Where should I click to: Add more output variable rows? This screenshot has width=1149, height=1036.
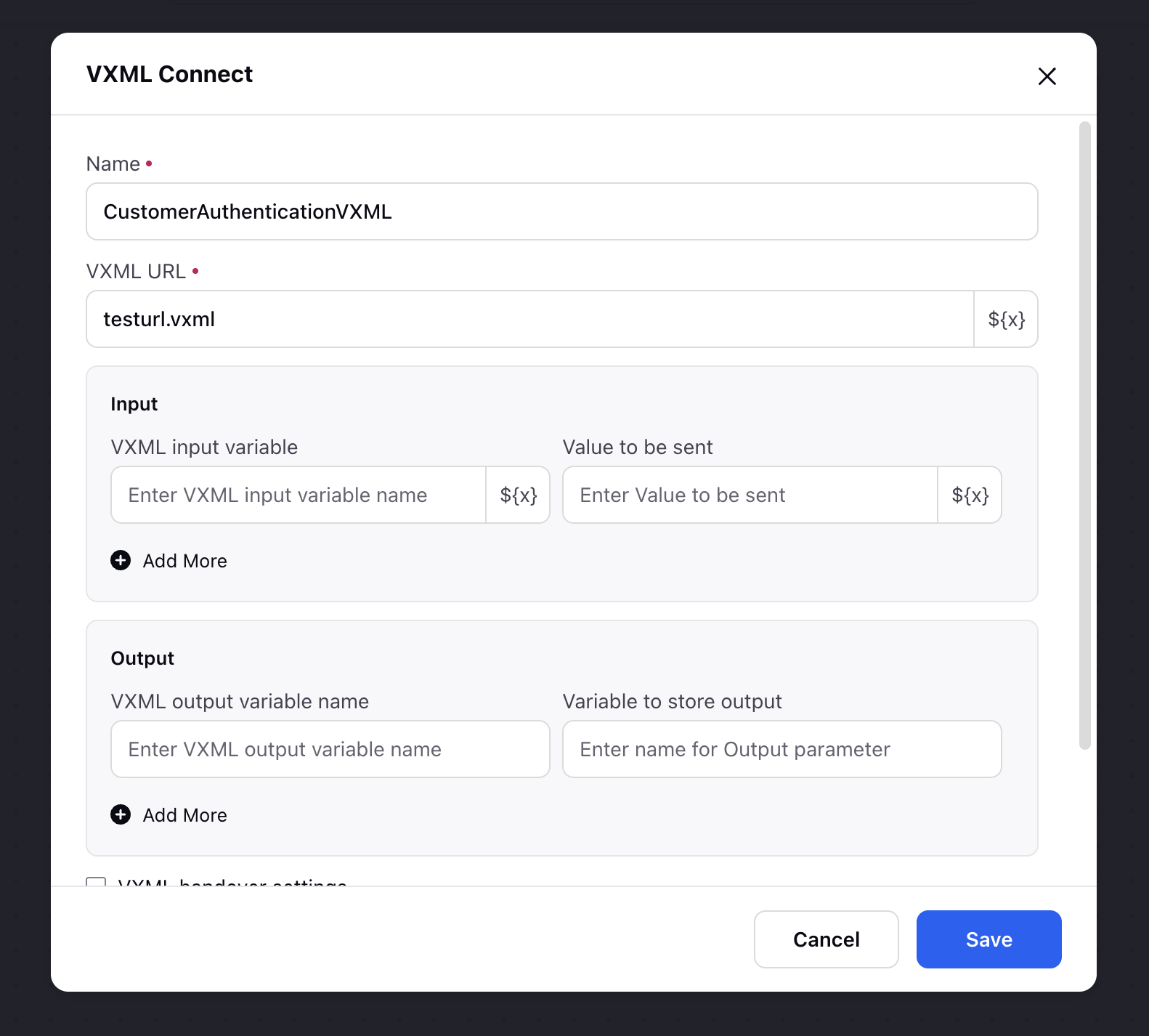pyautogui.click(x=169, y=815)
